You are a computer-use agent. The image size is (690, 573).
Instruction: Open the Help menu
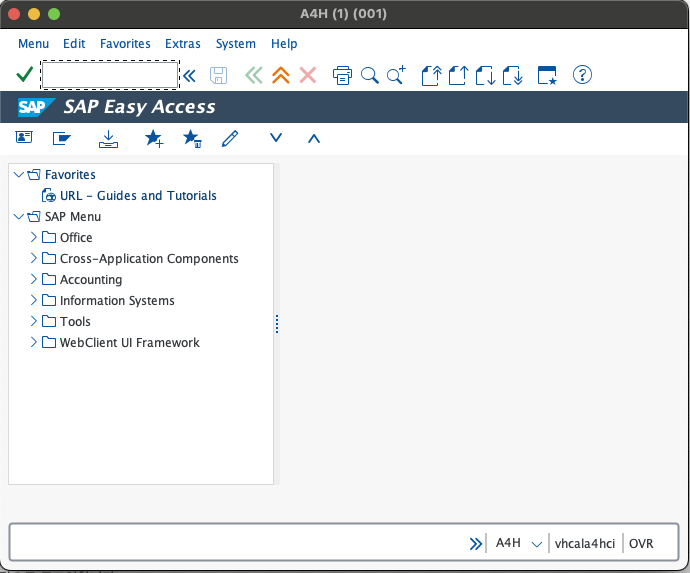point(284,44)
